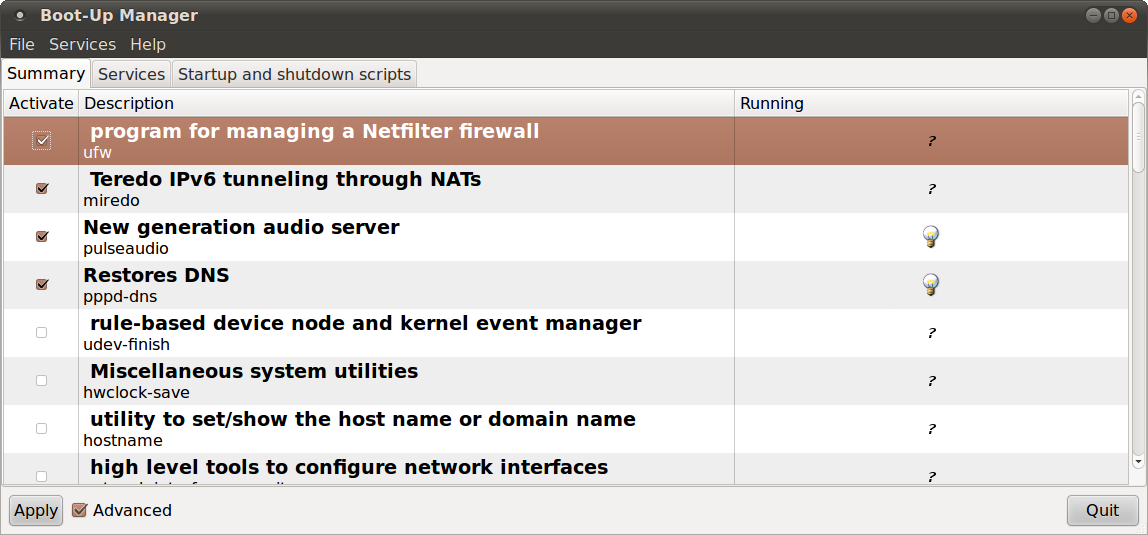Uncheck the ufw firewall activate checkbox
1148x535 pixels.
coord(42,141)
